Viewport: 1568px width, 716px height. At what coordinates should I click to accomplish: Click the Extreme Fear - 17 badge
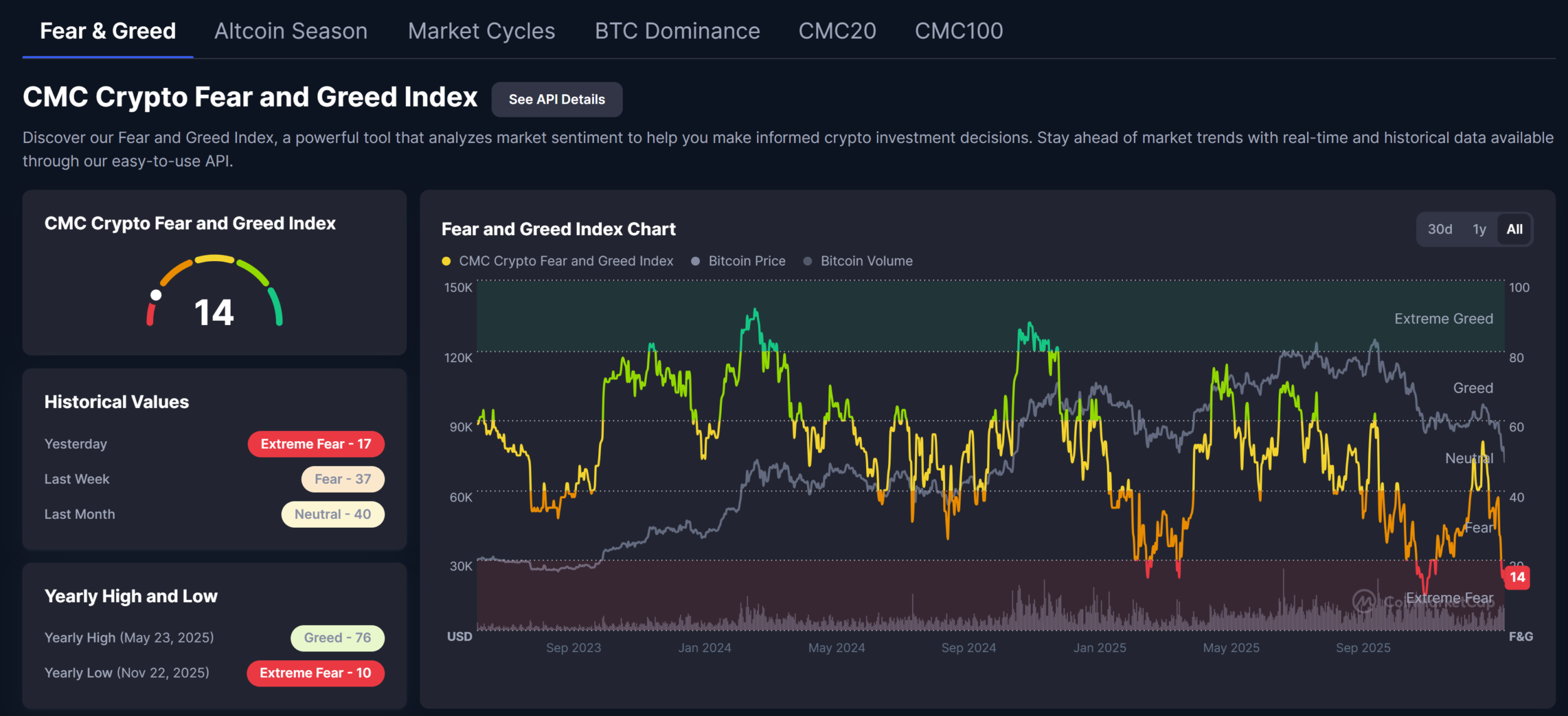(315, 444)
